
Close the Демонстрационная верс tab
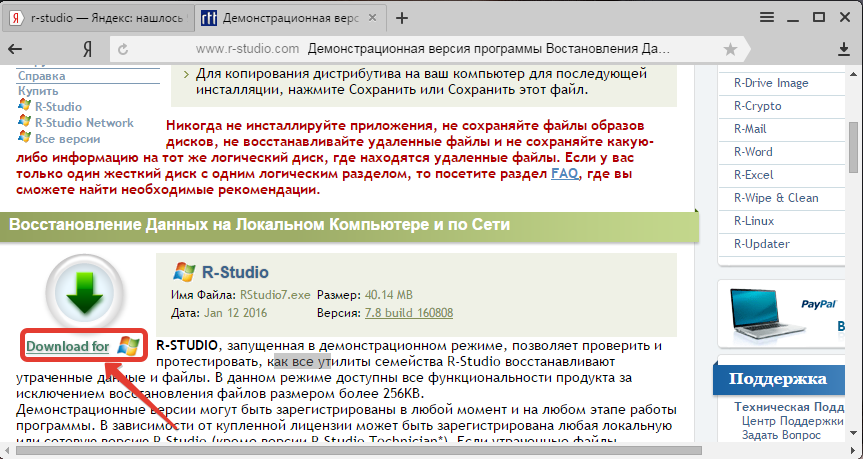coord(372,18)
